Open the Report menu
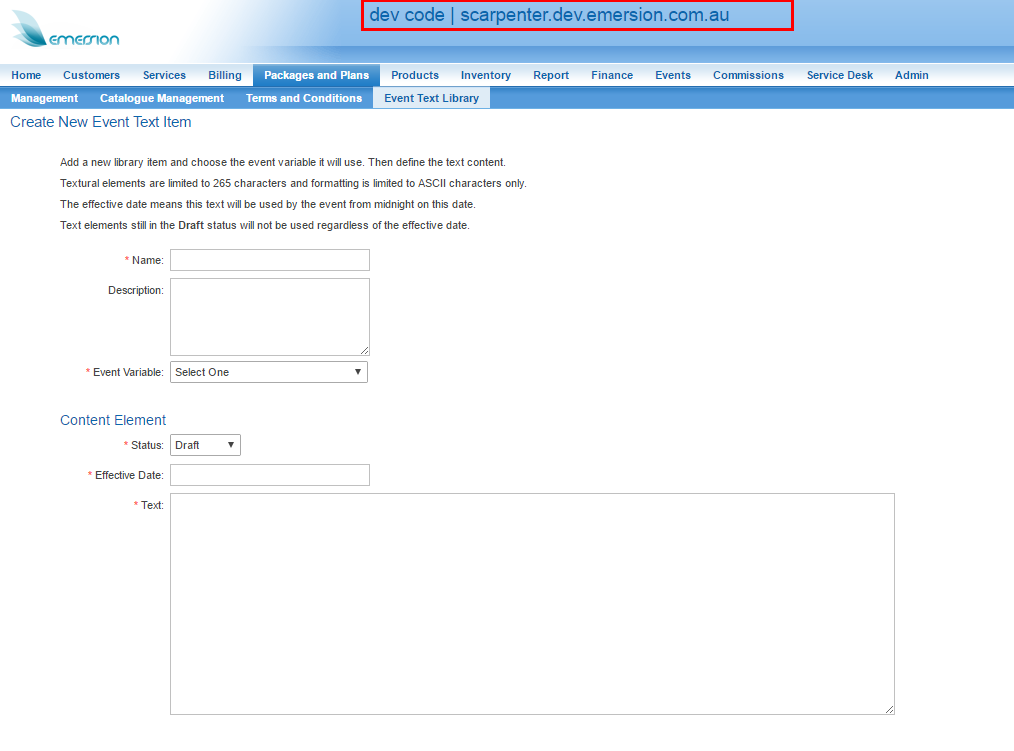The image size is (1014, 751). (x=551, y=75)
